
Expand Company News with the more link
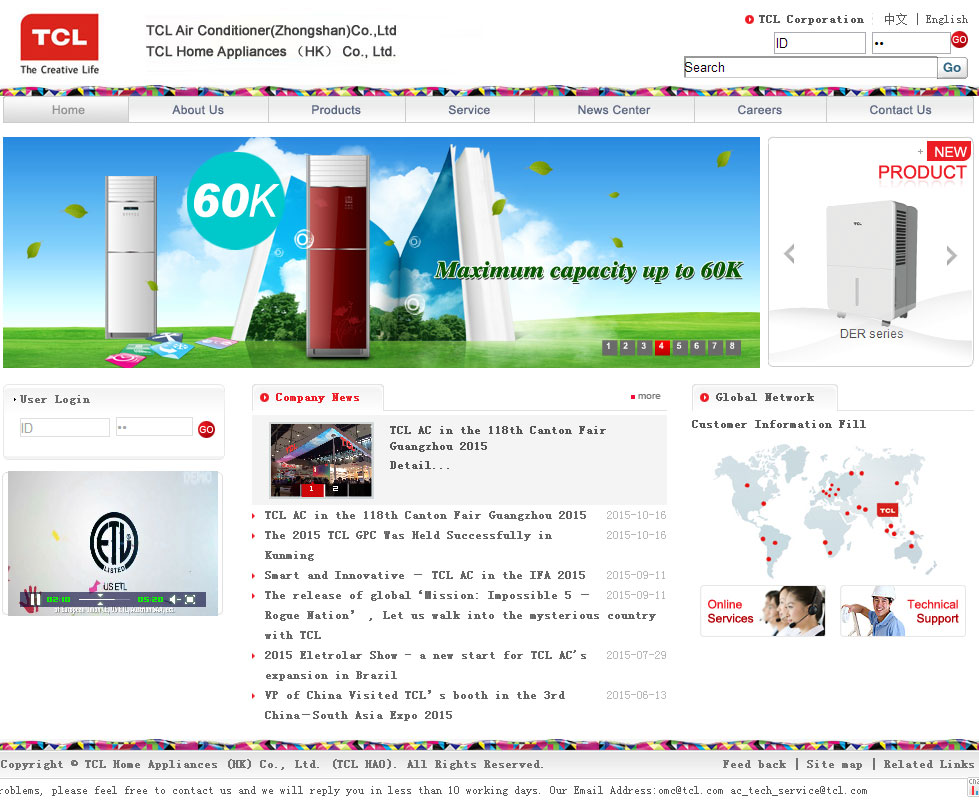click(x=646, y=397)
